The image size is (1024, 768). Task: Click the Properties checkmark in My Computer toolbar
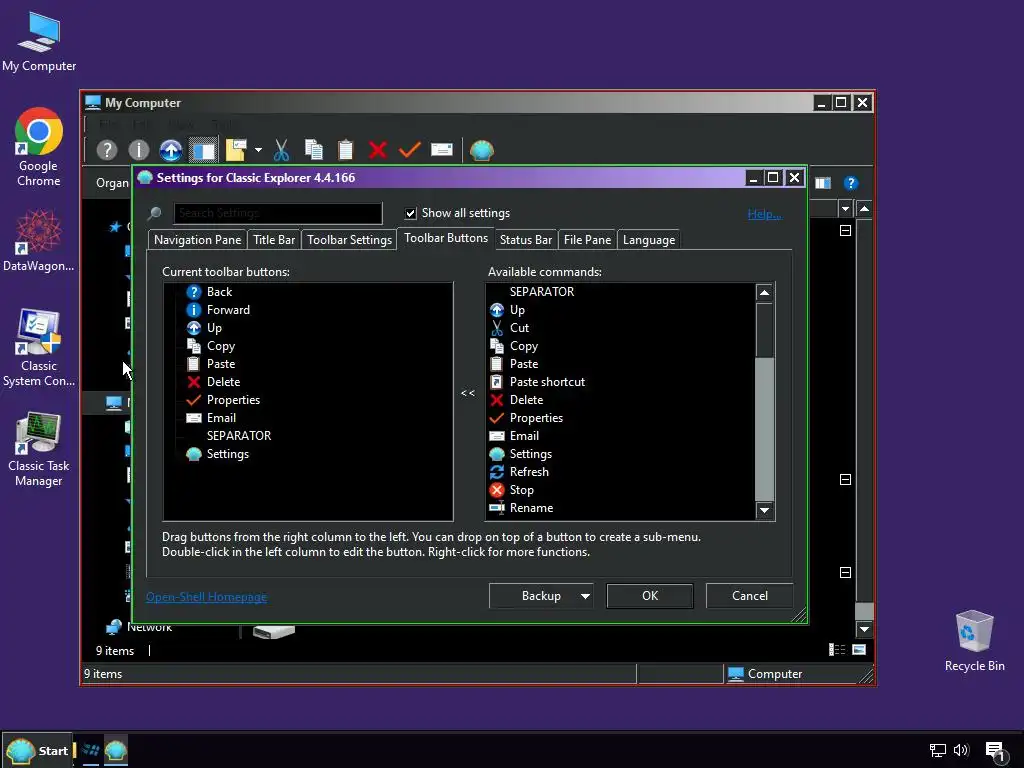tap(409, 150)
